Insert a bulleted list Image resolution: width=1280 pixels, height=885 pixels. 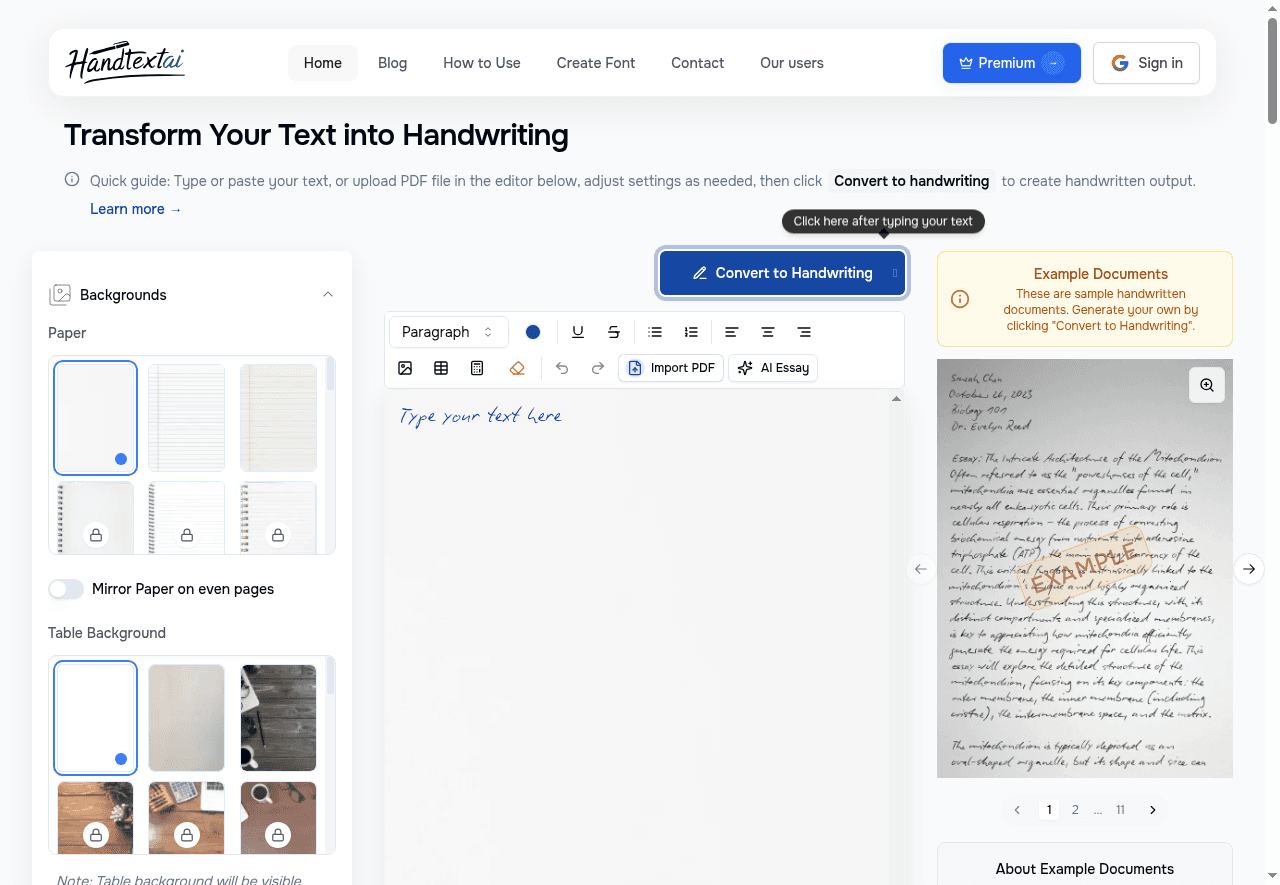click(655, 332)
